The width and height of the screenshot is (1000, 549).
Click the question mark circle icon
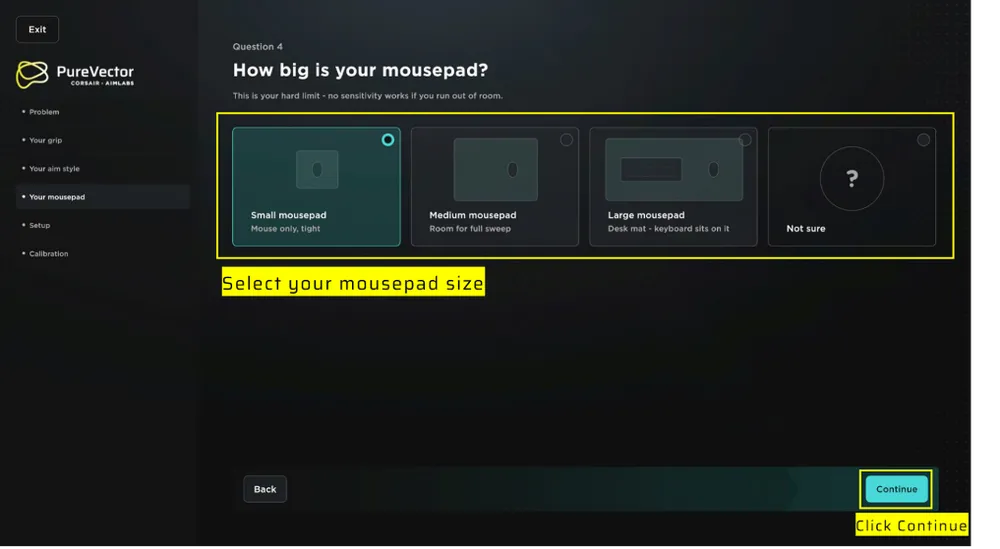852,179
